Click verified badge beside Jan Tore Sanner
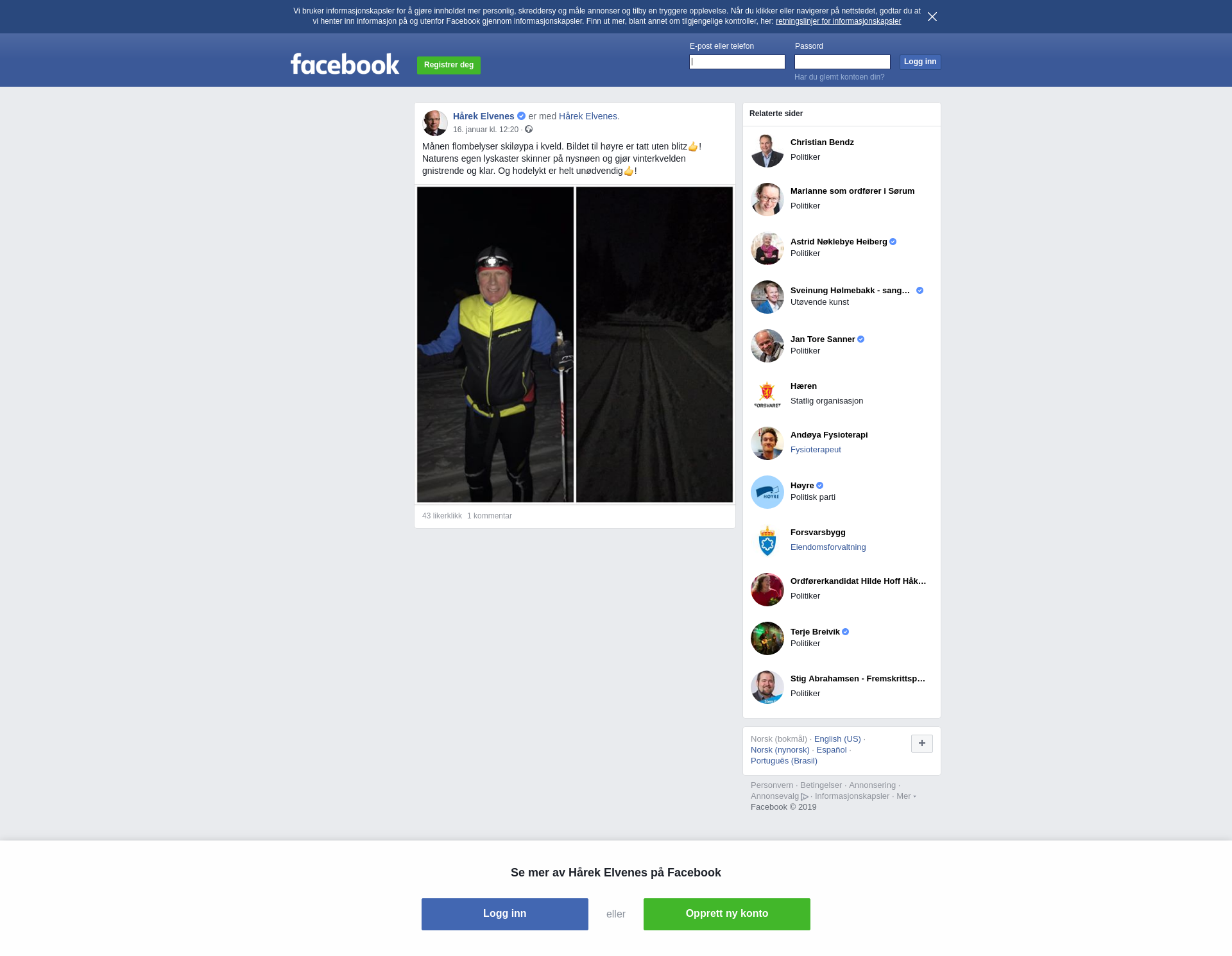This screenshot has height=956, width=1232. tap(861, 339)
